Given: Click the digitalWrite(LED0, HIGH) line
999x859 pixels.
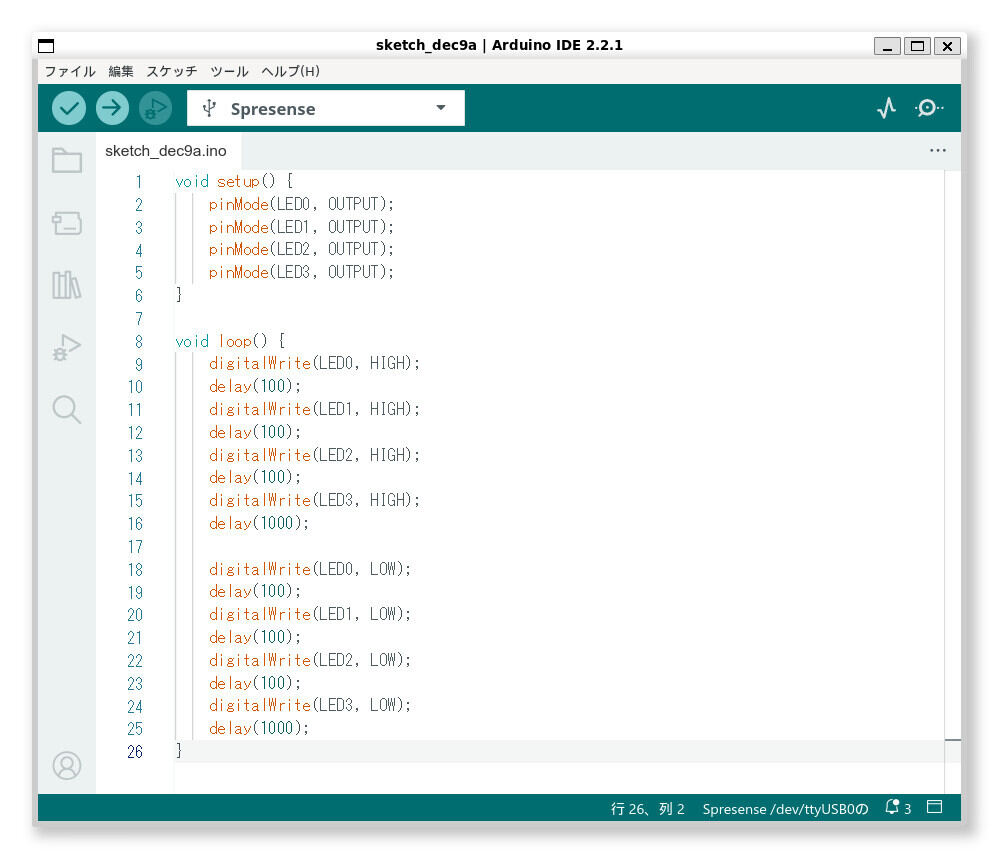Looking at the screenshot, I should pos(315,364).
